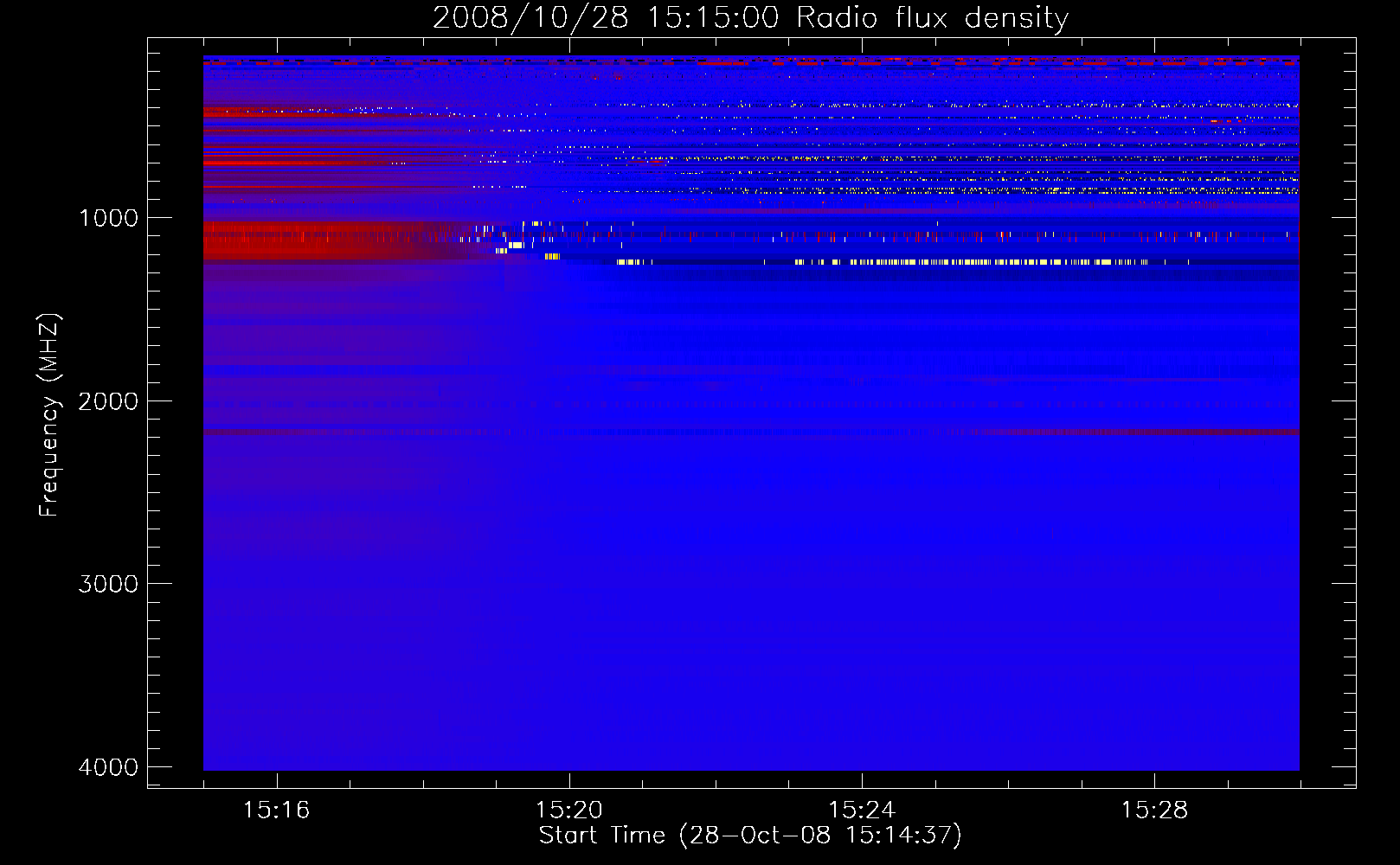
Task: Click the red horizontal band near 2200 MHz
Action: click(751, 432)
